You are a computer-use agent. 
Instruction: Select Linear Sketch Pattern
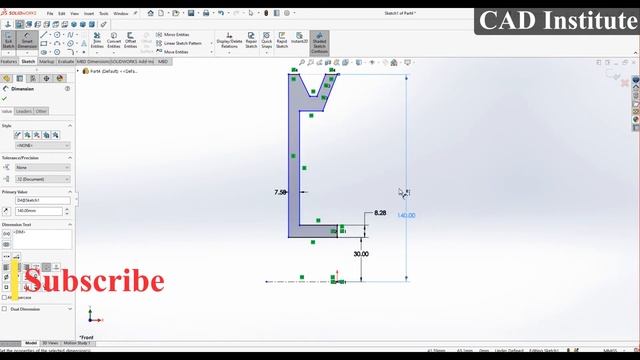tap(179, 43)
